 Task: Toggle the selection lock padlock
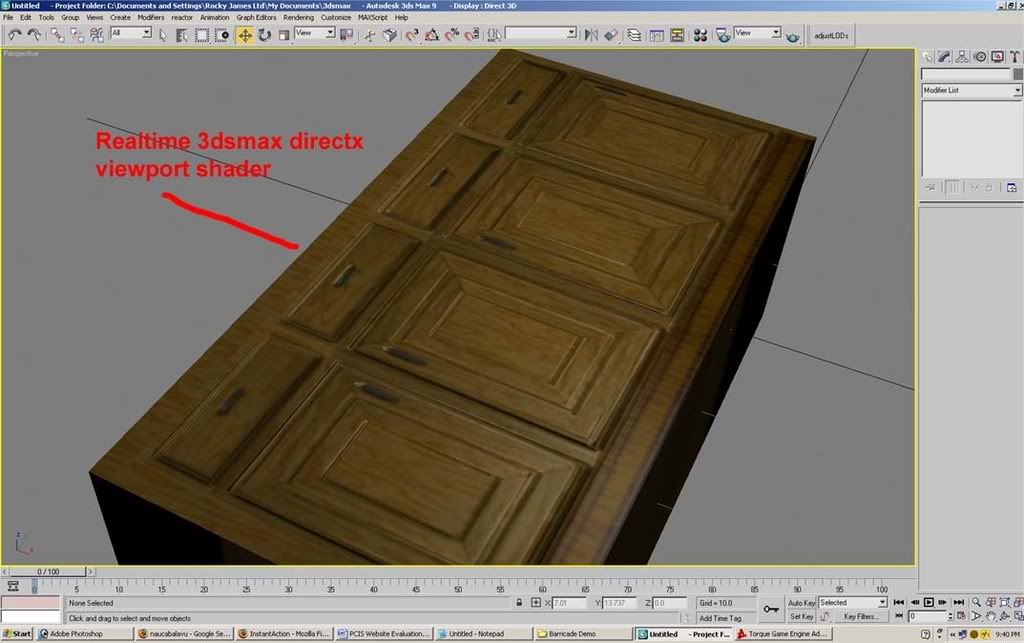pos(520,603)
